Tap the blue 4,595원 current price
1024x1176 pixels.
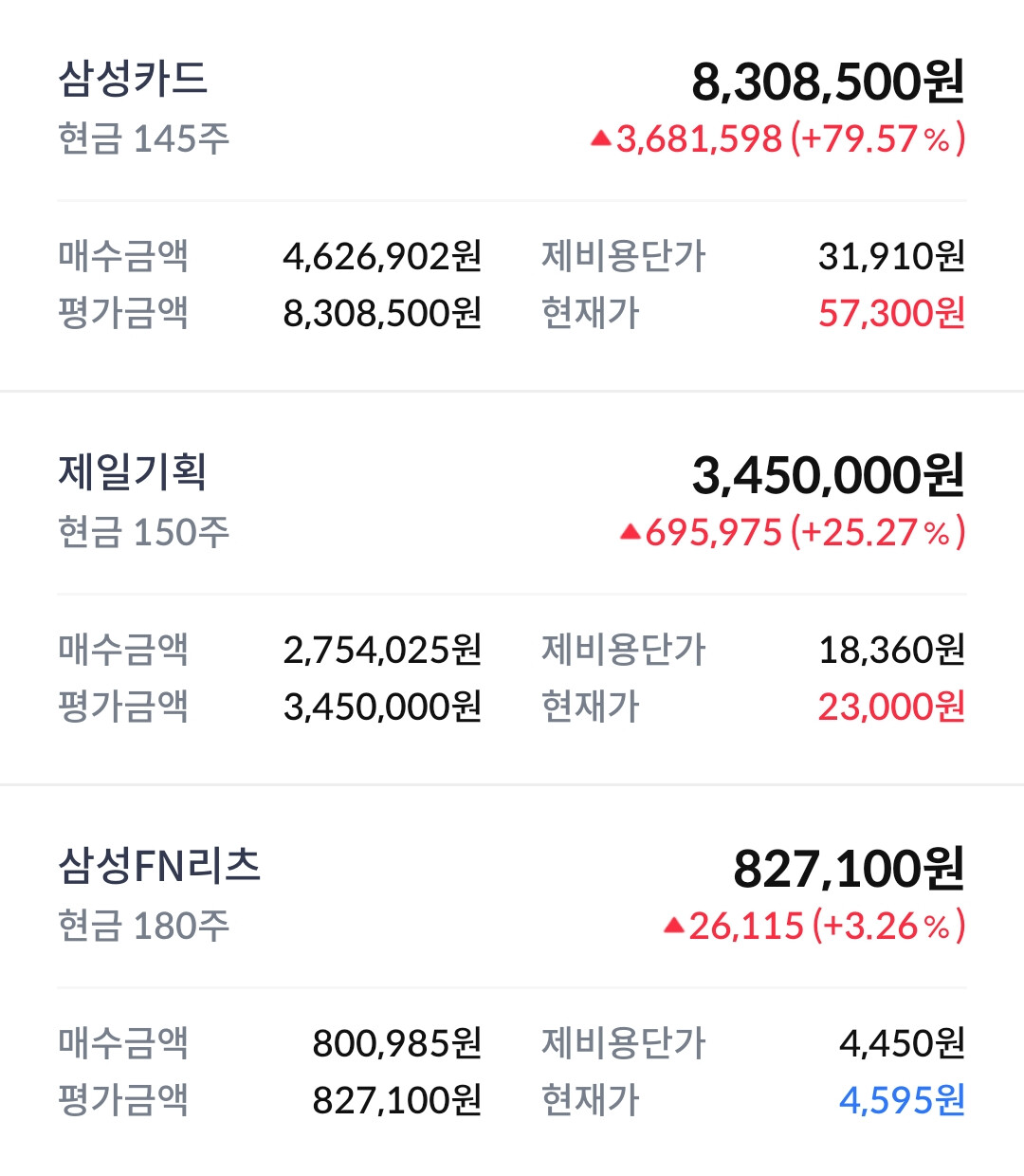[902, 1100]
